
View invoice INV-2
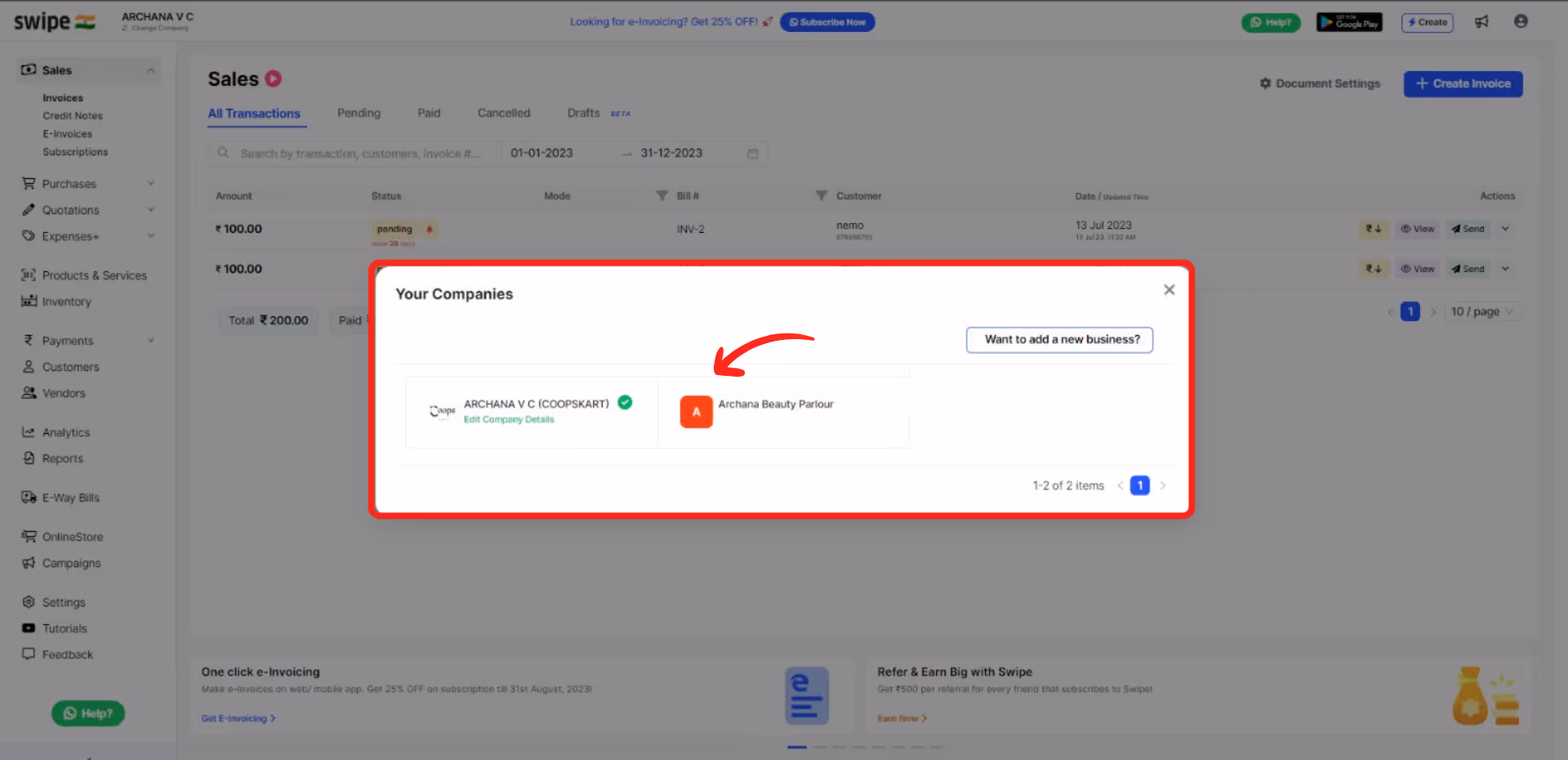point(1417,229)
